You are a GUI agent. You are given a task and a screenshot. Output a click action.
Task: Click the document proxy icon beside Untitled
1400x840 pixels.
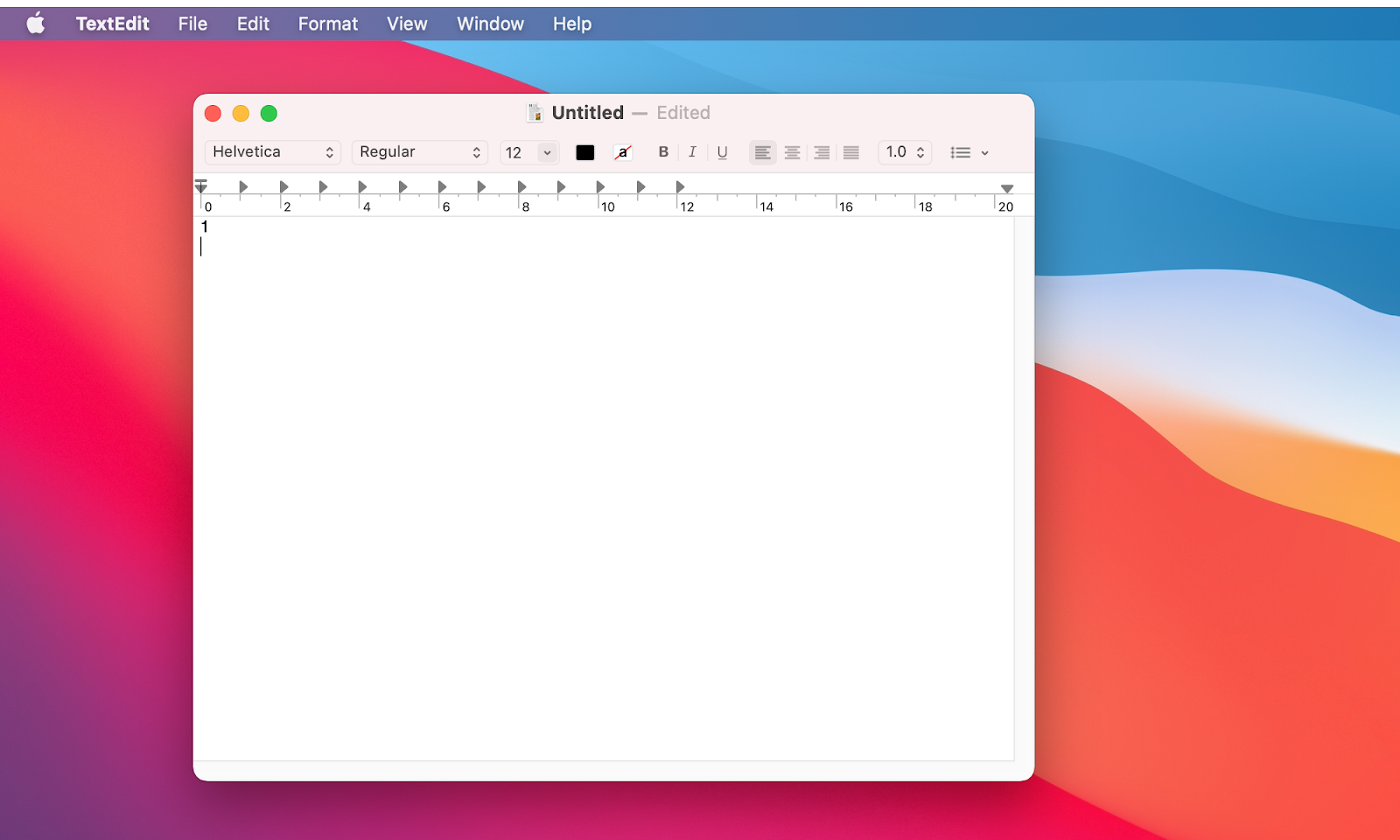535,113
